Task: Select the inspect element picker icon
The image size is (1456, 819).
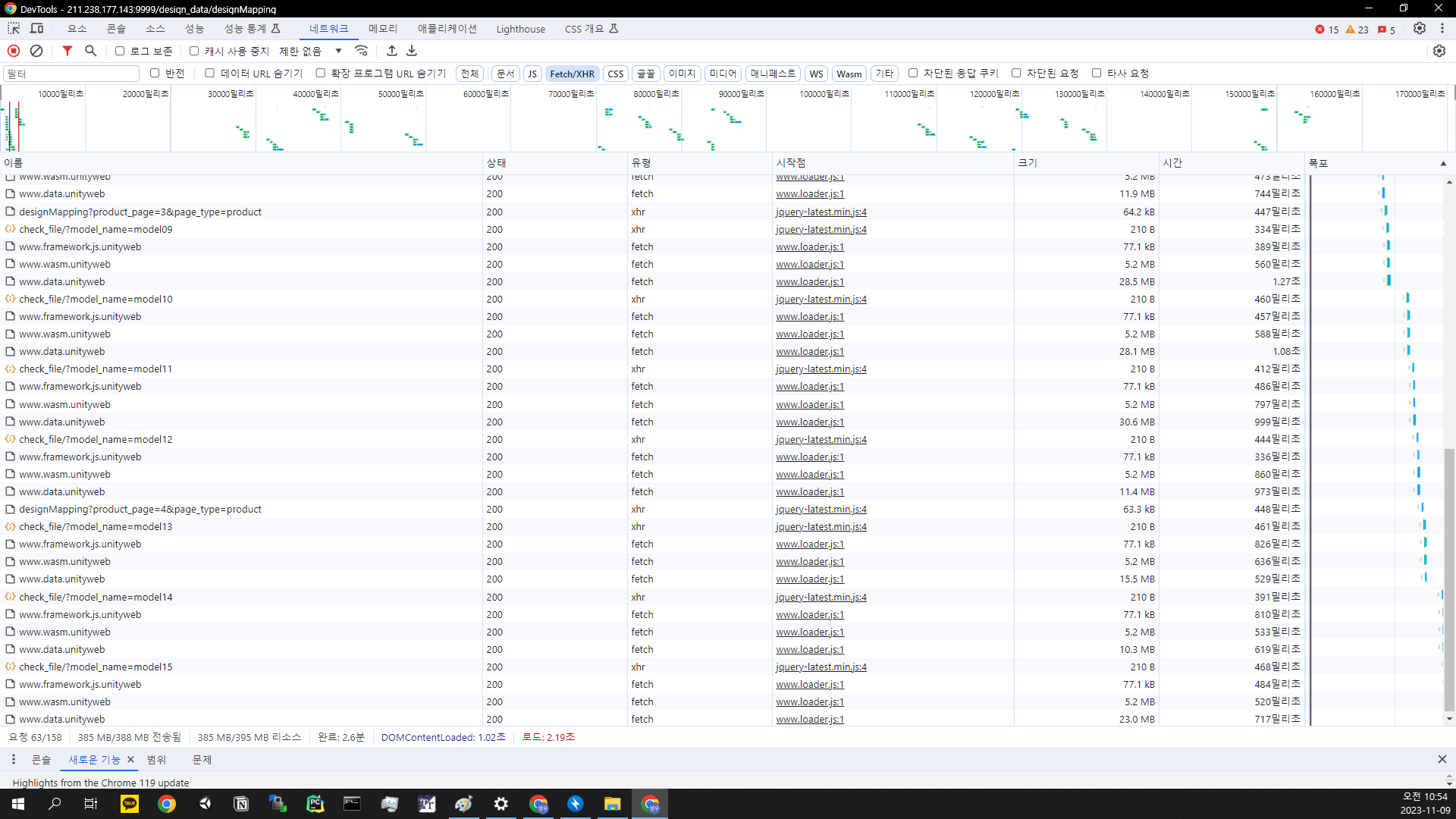Action: click(x=14, y=29)
